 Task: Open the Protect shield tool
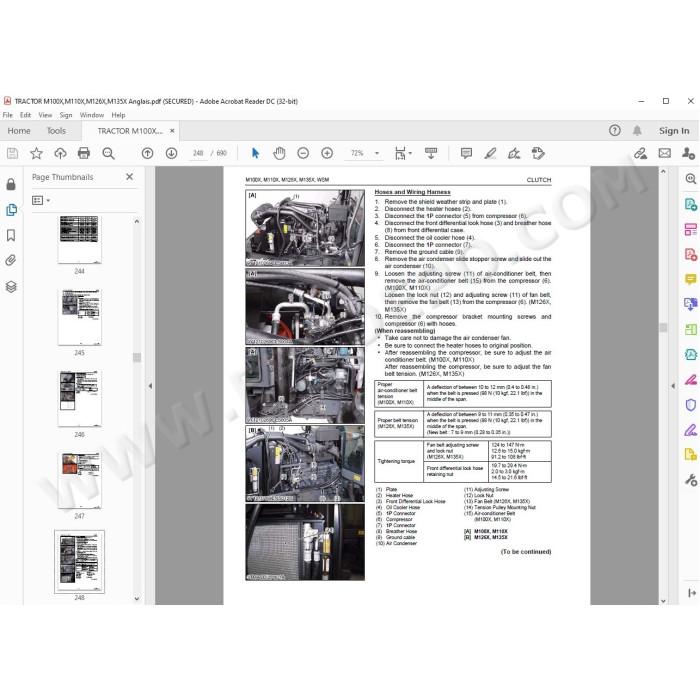point(691,405)
